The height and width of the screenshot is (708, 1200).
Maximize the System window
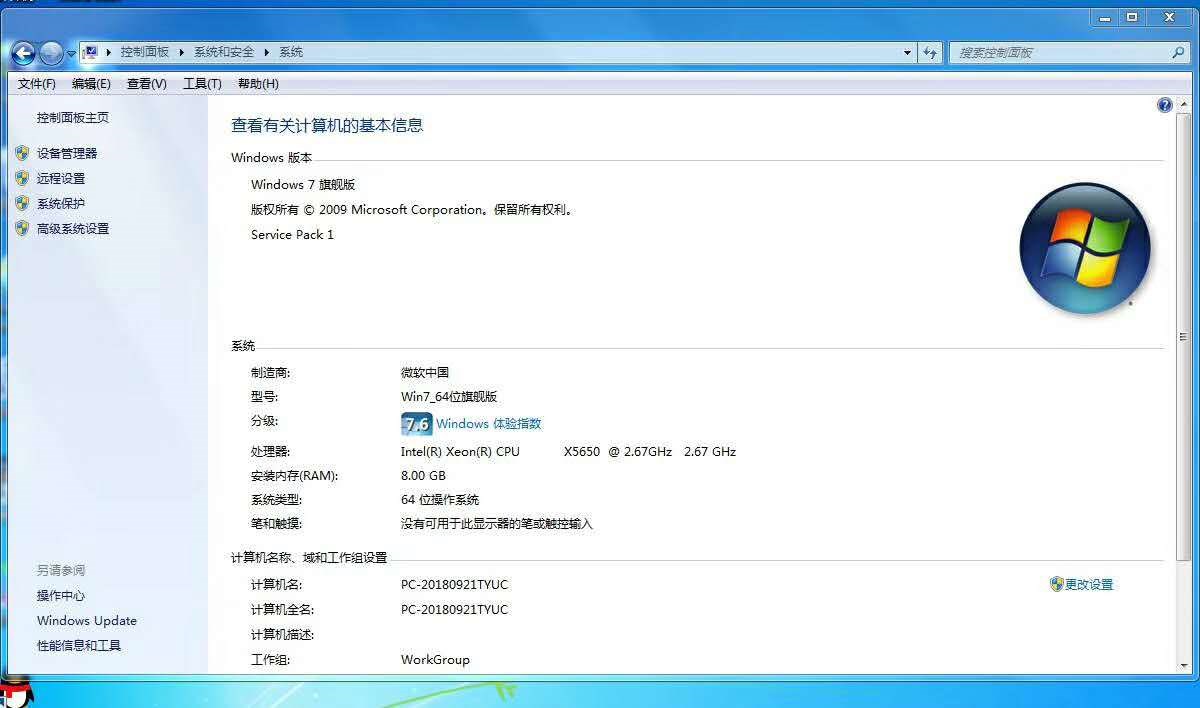coord(1132,17)
